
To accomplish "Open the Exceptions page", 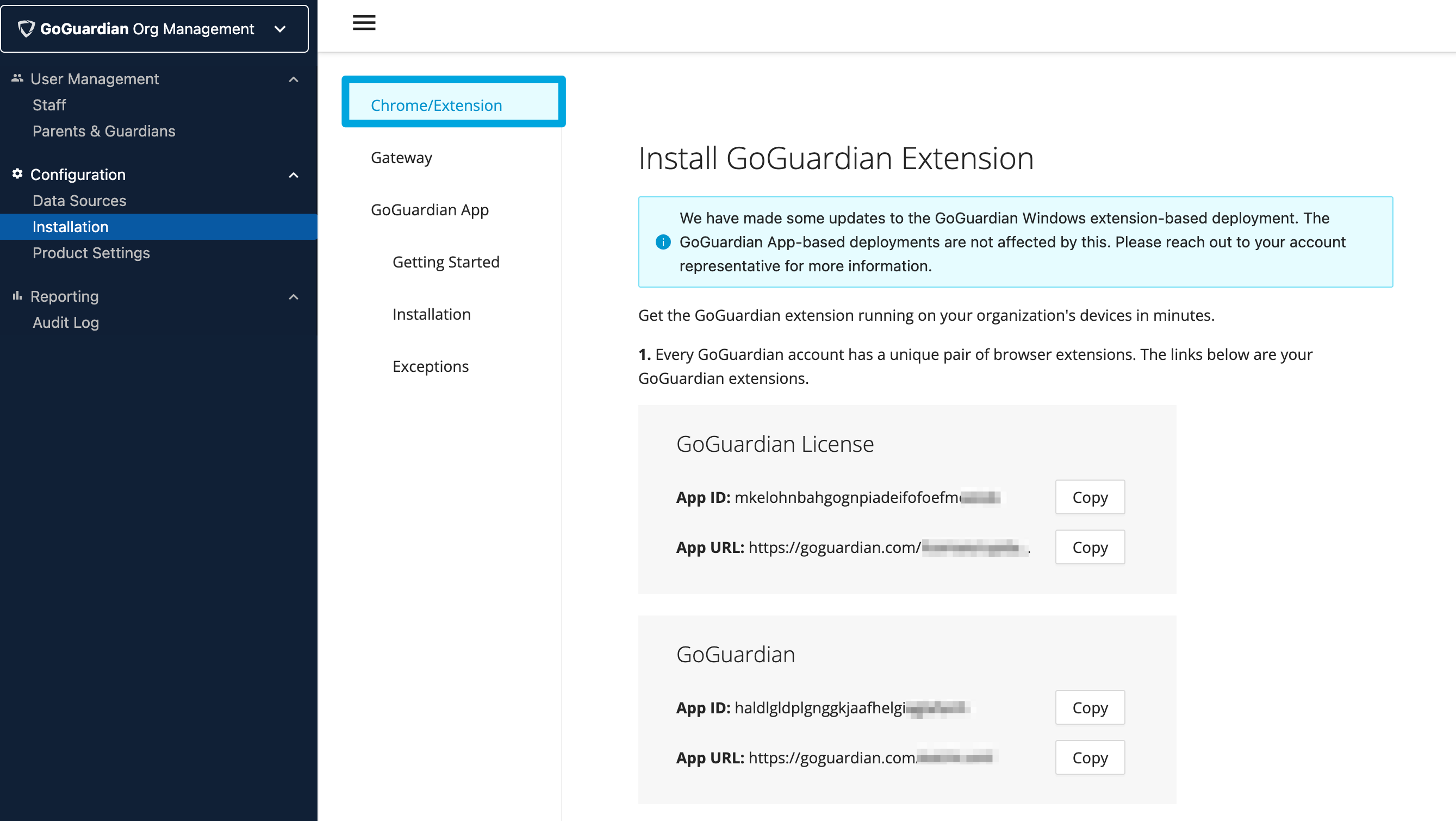I will coord(431,366).
